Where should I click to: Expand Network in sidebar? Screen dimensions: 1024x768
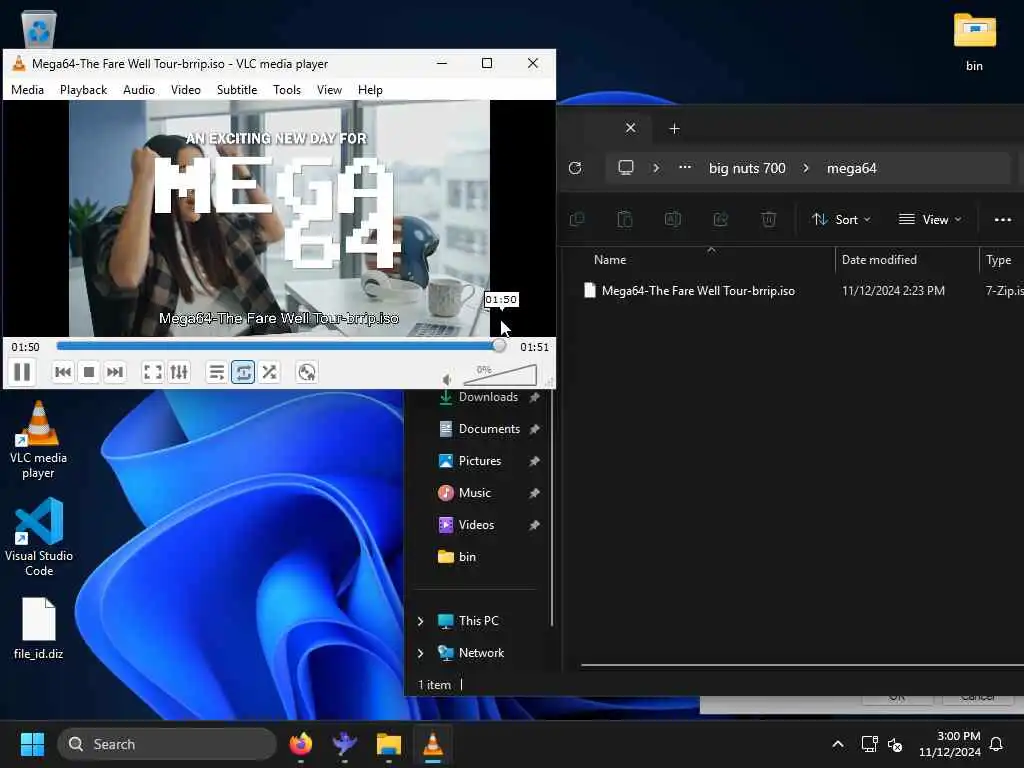[421, 653]
